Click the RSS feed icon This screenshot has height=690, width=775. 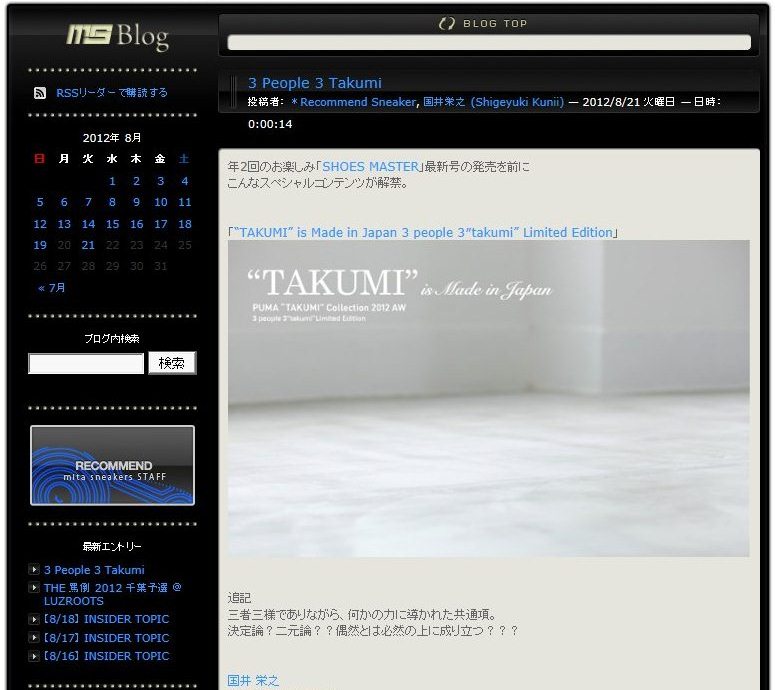40,93
